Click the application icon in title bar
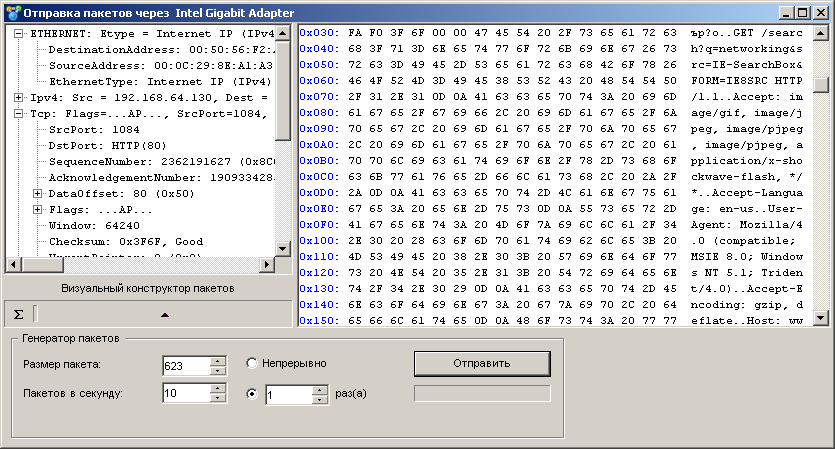 point(13,13)
